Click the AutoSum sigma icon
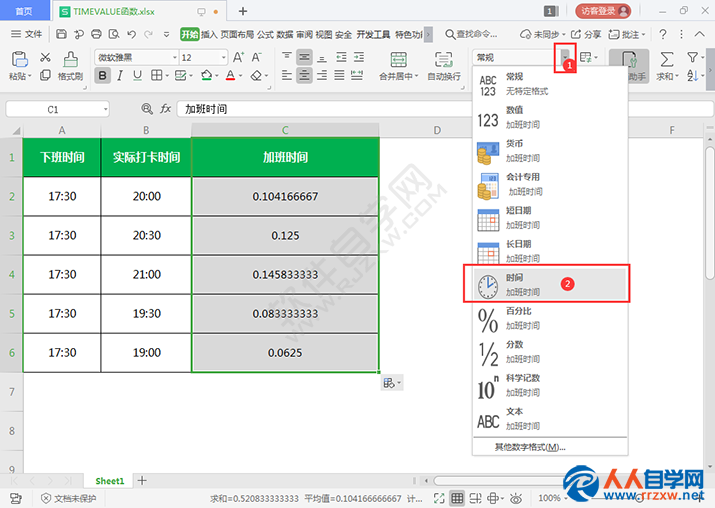715x508 pixels. 667,59
